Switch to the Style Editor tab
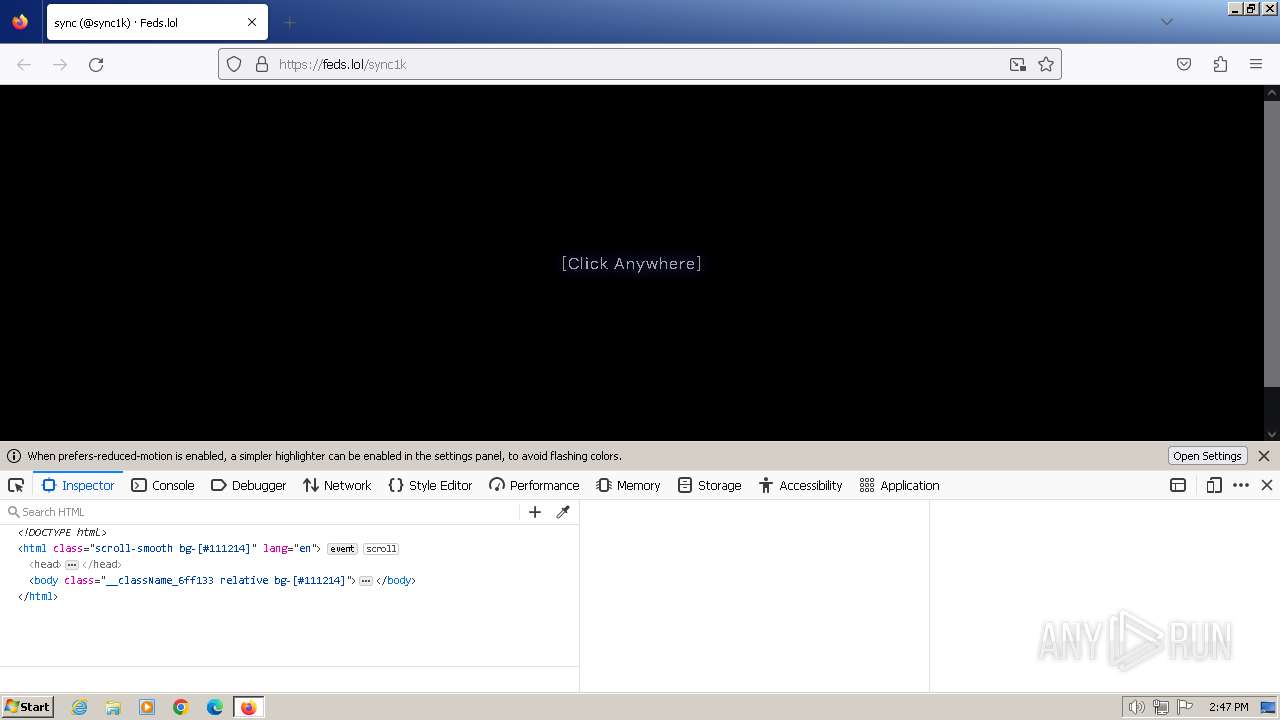This screenshot has width=1280, height=720. [430, 485]
